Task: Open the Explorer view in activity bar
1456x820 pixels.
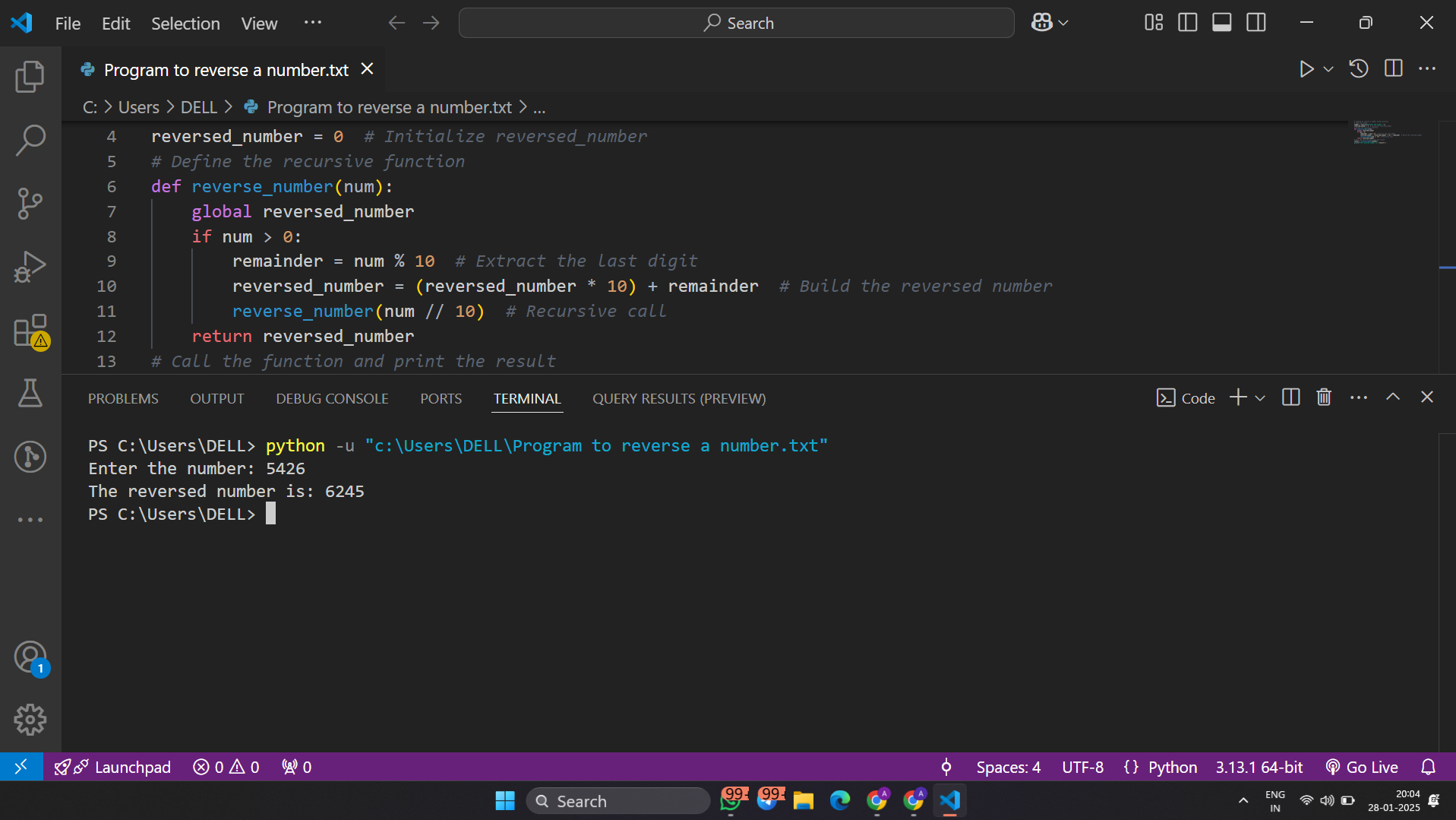Action: (x=30, y=77)
